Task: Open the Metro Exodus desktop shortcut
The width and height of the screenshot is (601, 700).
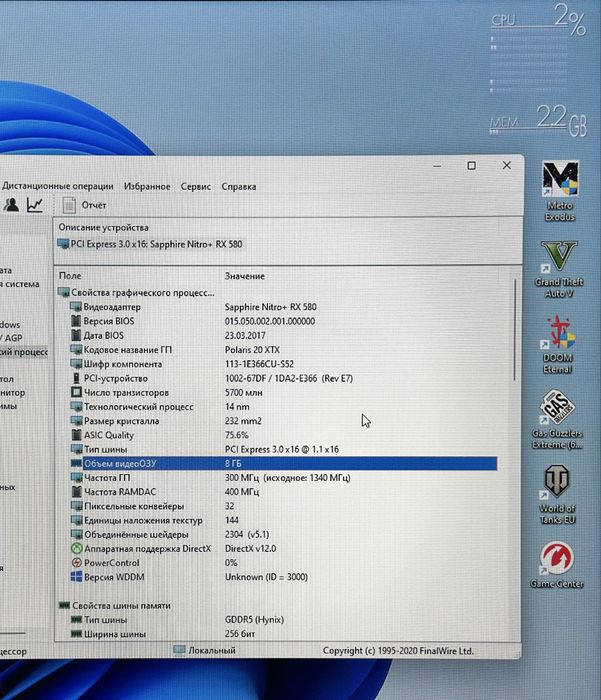Action: click(x=560, y=192)
